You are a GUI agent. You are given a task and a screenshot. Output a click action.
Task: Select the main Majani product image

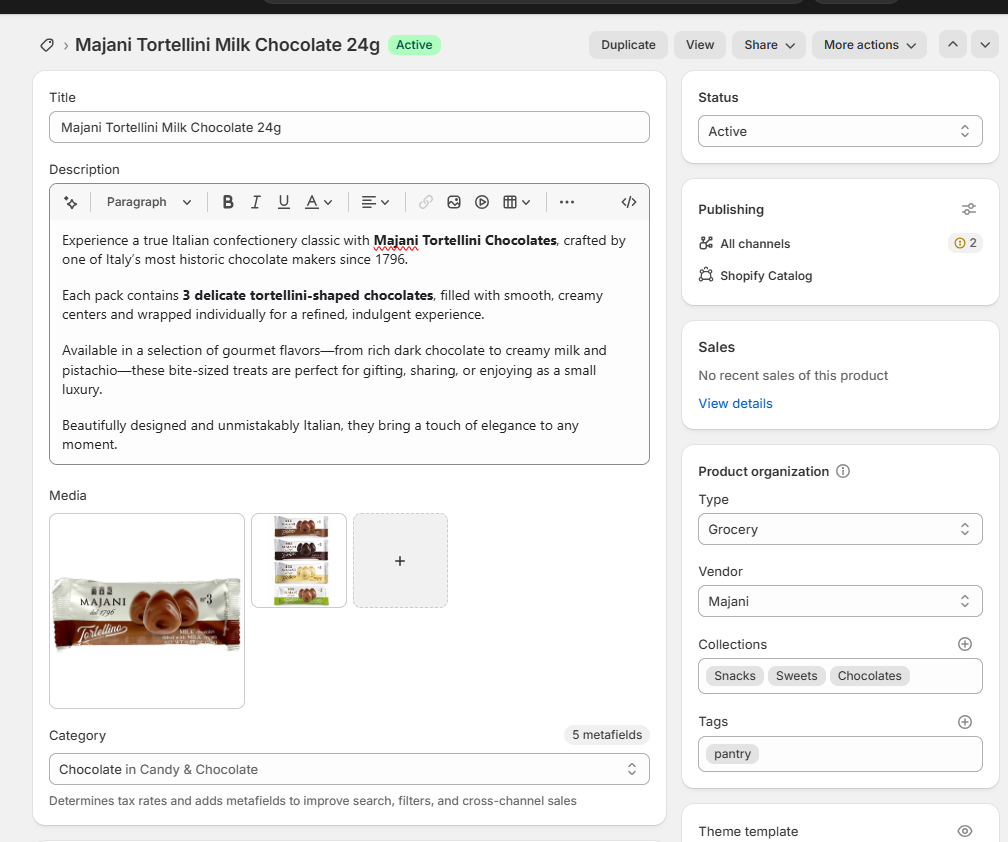(147, 611)
